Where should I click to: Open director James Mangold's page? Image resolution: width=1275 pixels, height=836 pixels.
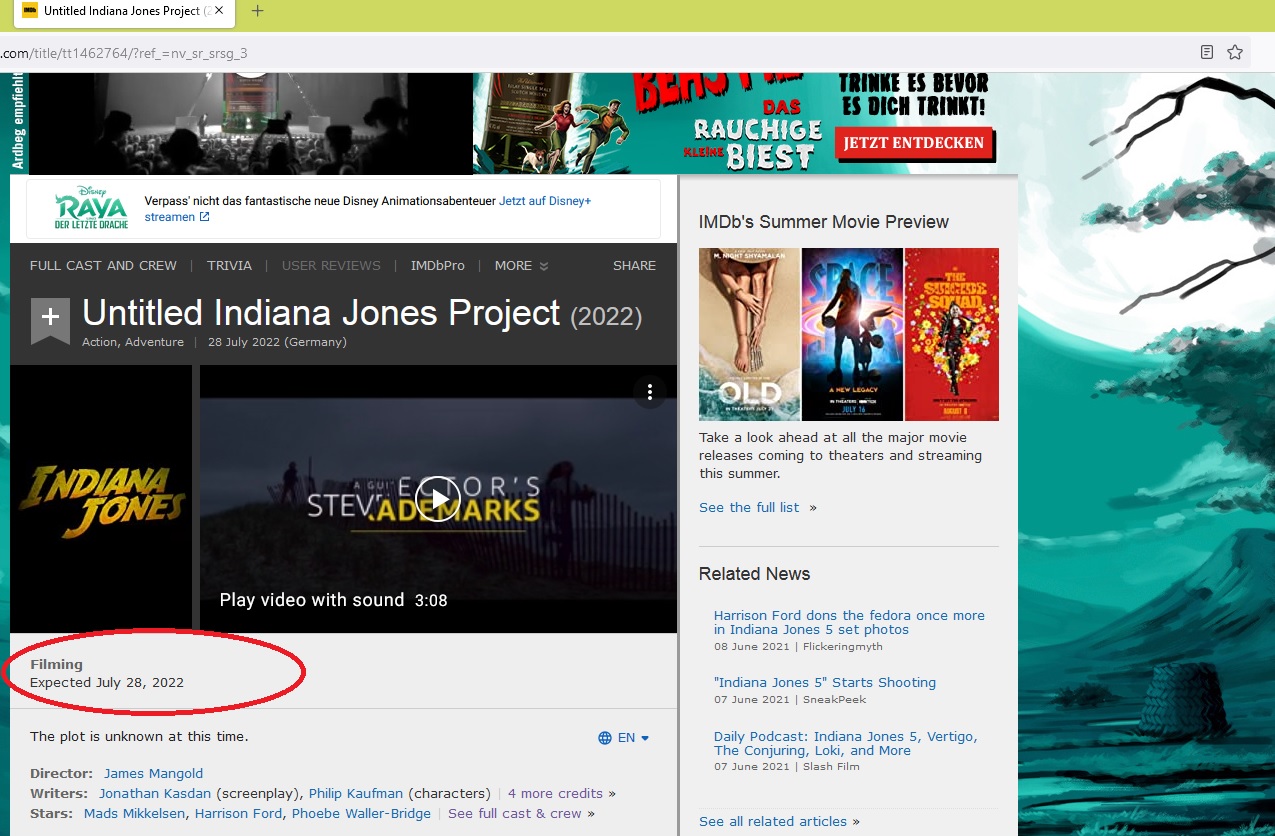[x=153, y=774]
